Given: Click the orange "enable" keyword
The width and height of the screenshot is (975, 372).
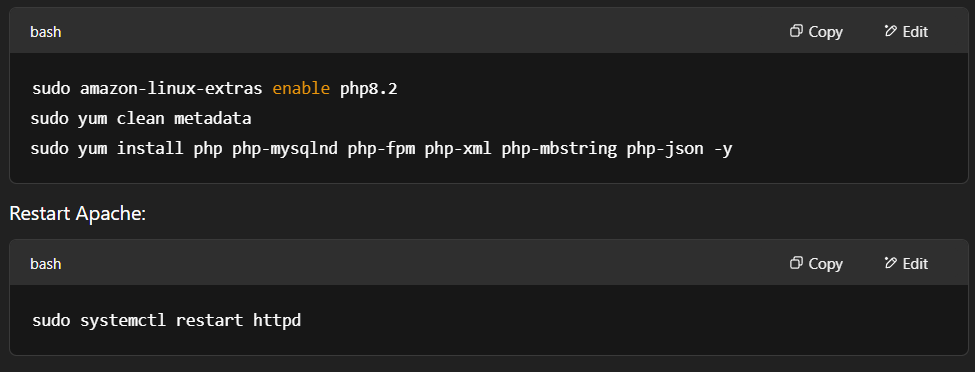Looking at the screenshot, I should pos(301,89).
